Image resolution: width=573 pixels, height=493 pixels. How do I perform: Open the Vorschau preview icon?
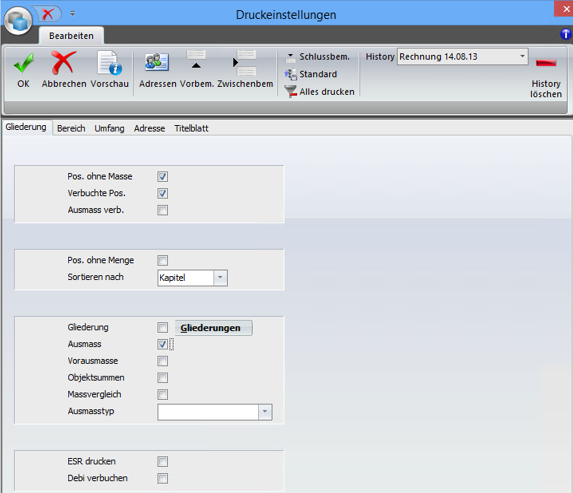point(109,63)
